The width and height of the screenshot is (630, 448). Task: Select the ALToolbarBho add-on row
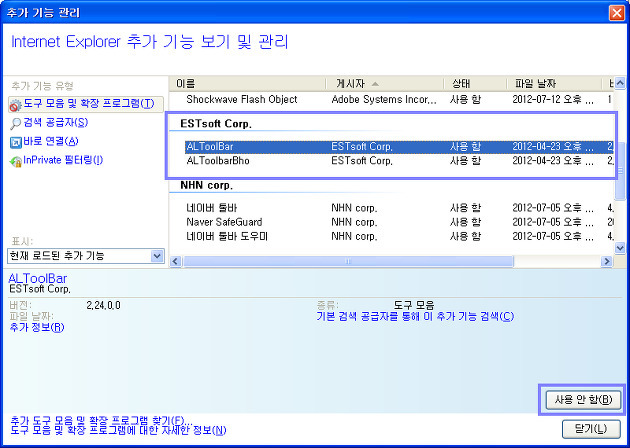(x=399, y=161)
